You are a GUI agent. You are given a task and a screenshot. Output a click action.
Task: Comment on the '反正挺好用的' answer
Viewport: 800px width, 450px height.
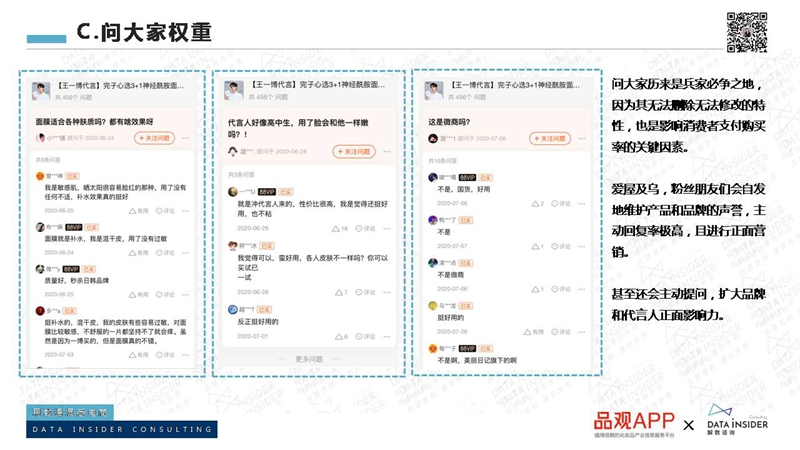tap(365, 337)
